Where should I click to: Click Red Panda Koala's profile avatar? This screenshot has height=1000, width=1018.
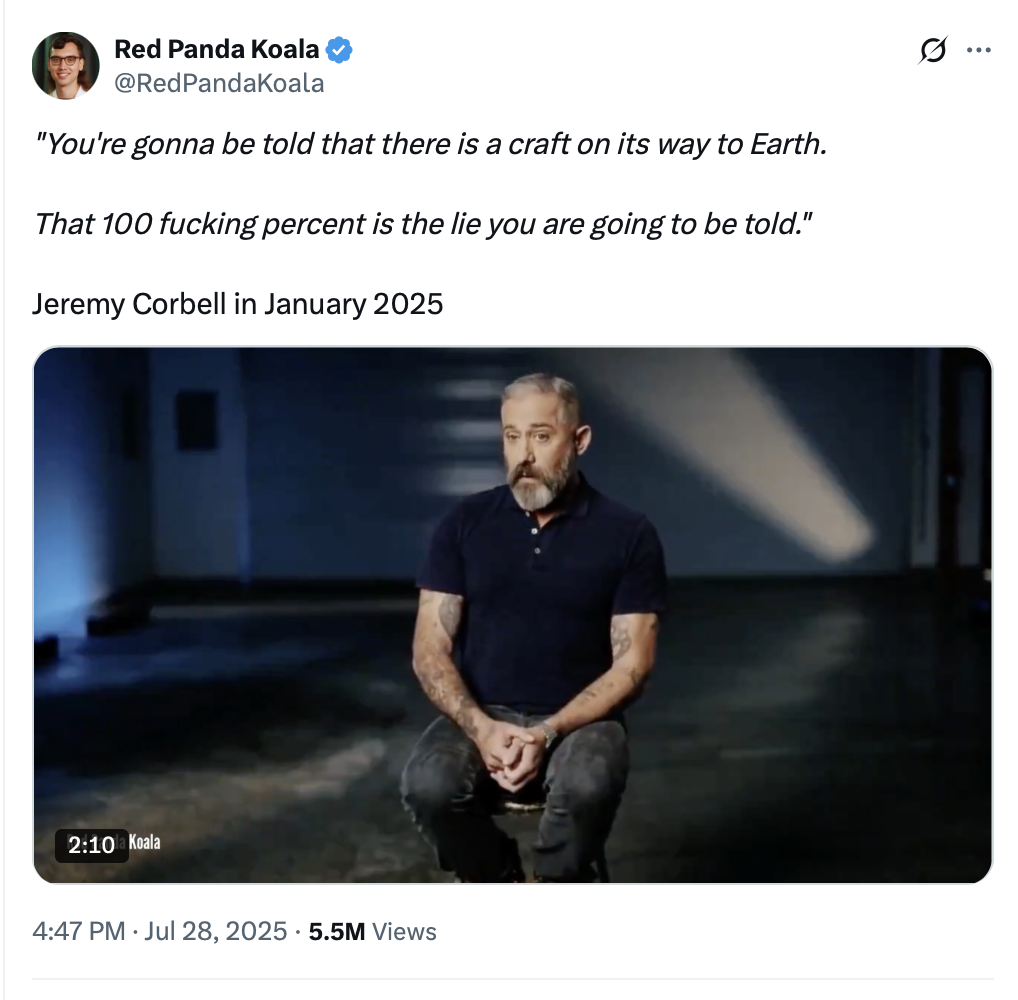(x=66, y=65)
